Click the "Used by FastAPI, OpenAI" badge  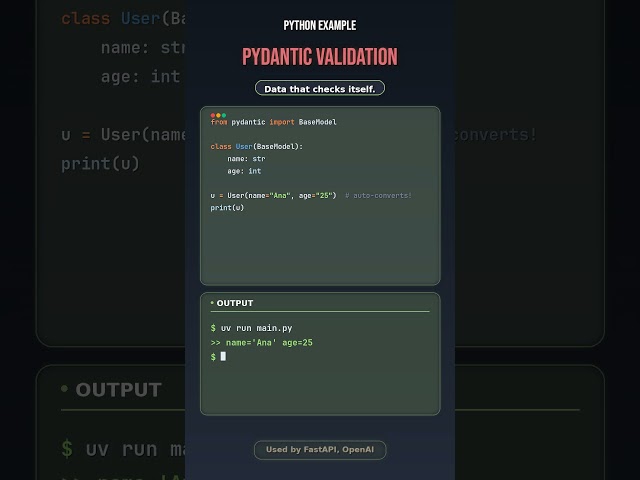click(x=320, y=450)
